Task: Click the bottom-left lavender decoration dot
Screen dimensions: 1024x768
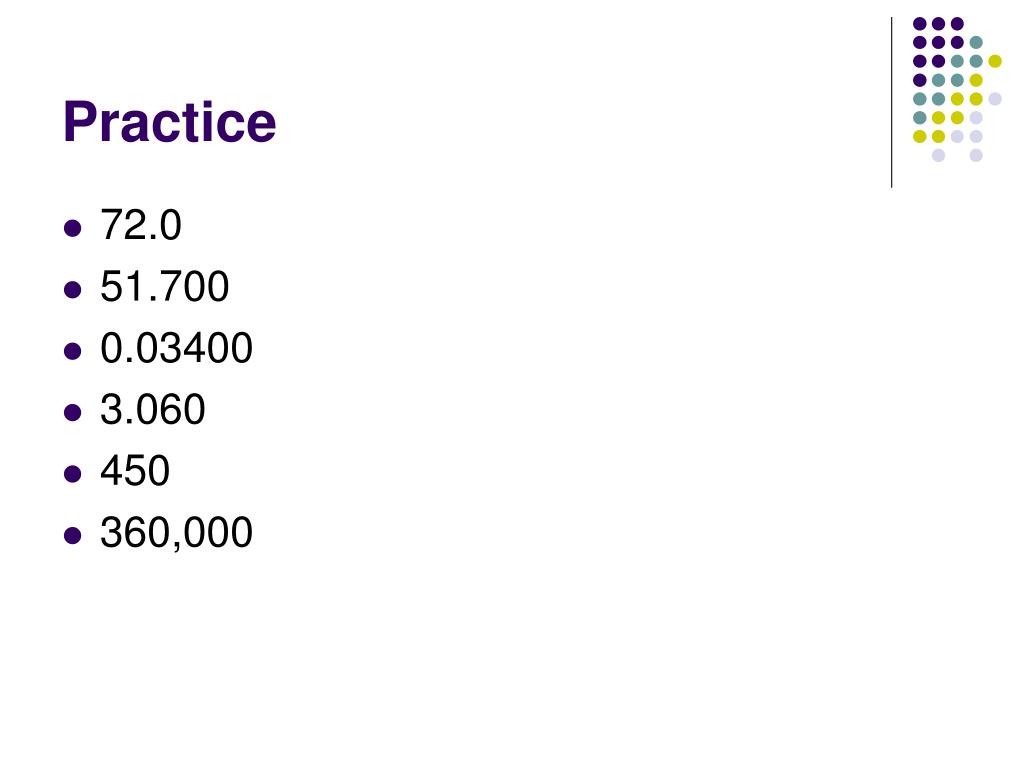Action: (938, 155)
